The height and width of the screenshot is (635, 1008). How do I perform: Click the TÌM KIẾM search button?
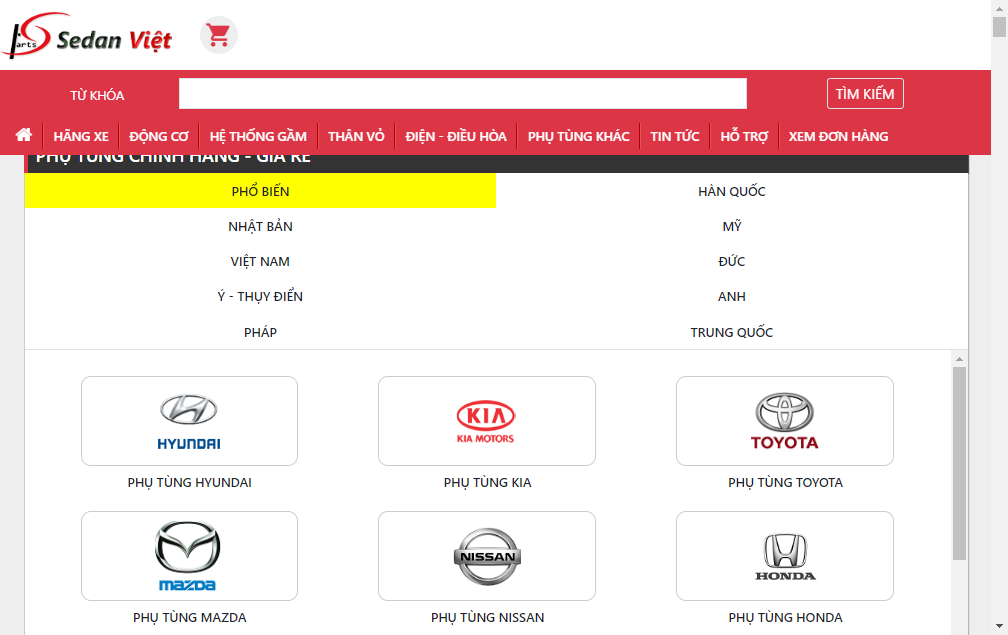[865, 94]
